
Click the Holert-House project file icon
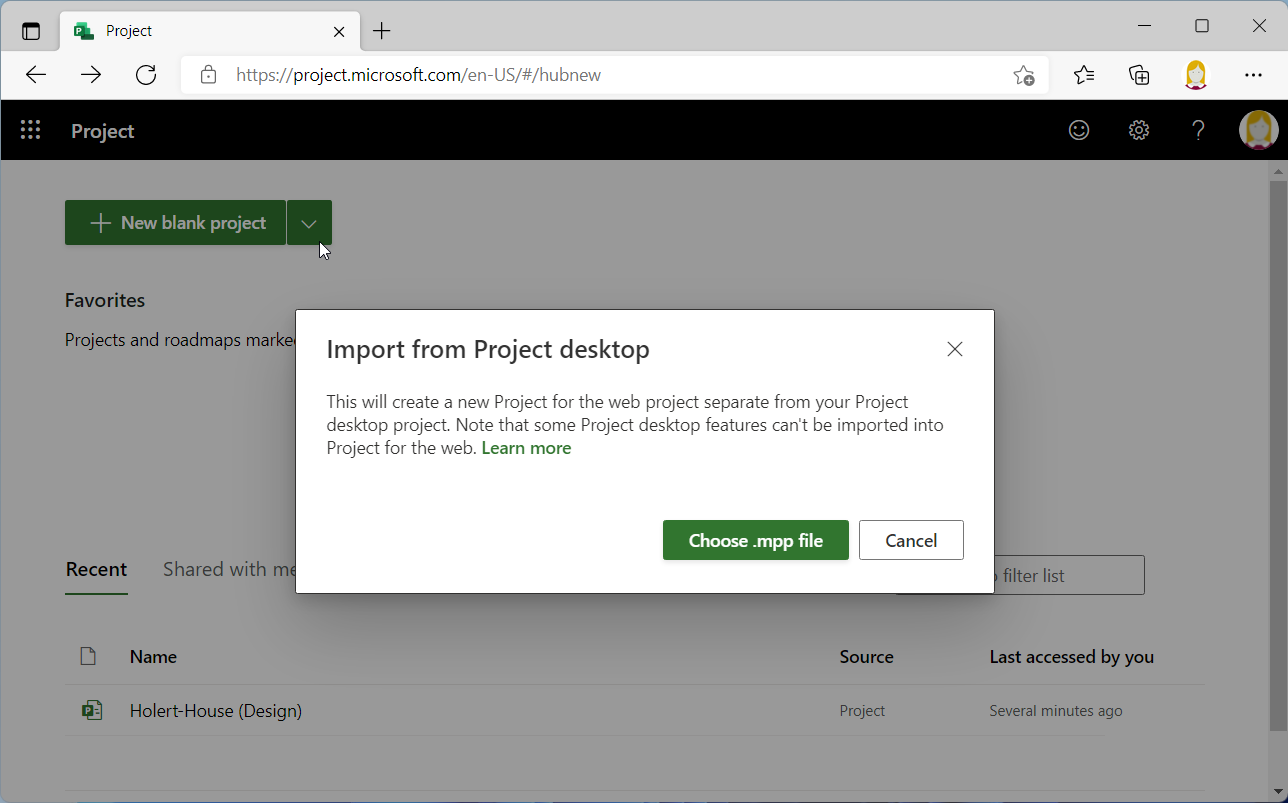(x=92, y=711)
